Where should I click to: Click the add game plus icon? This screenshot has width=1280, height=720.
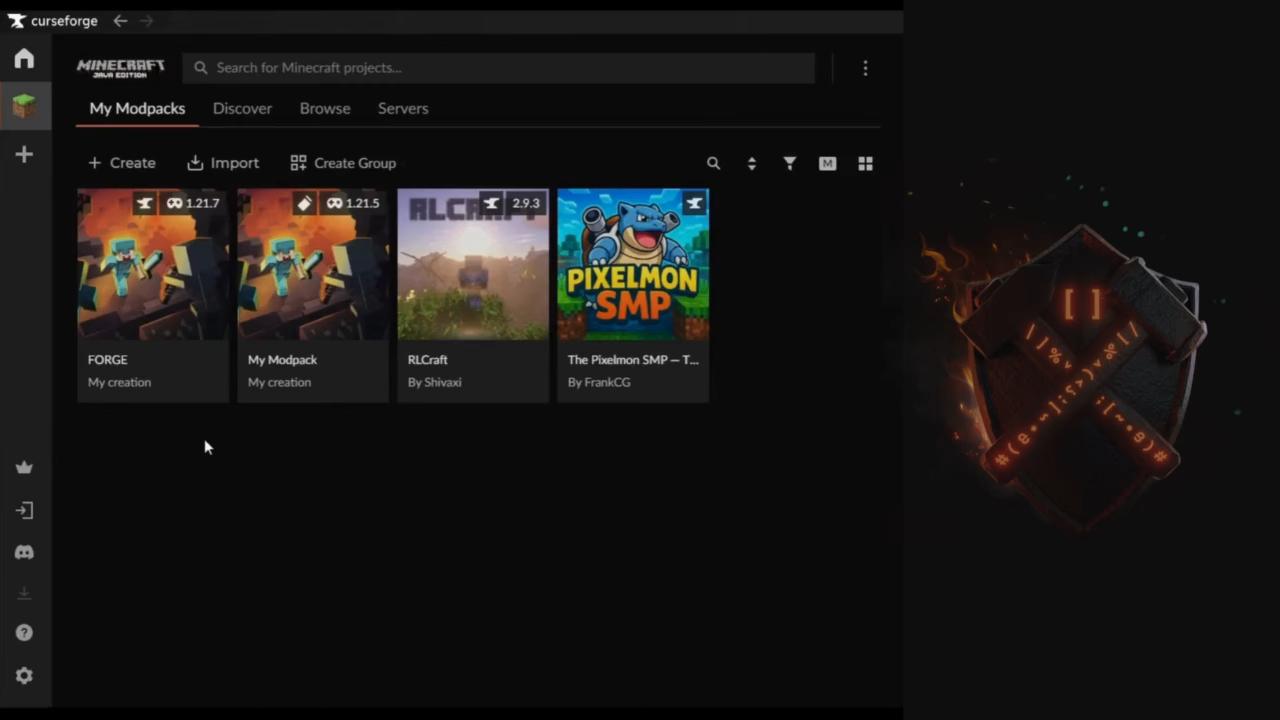(24, 154)
